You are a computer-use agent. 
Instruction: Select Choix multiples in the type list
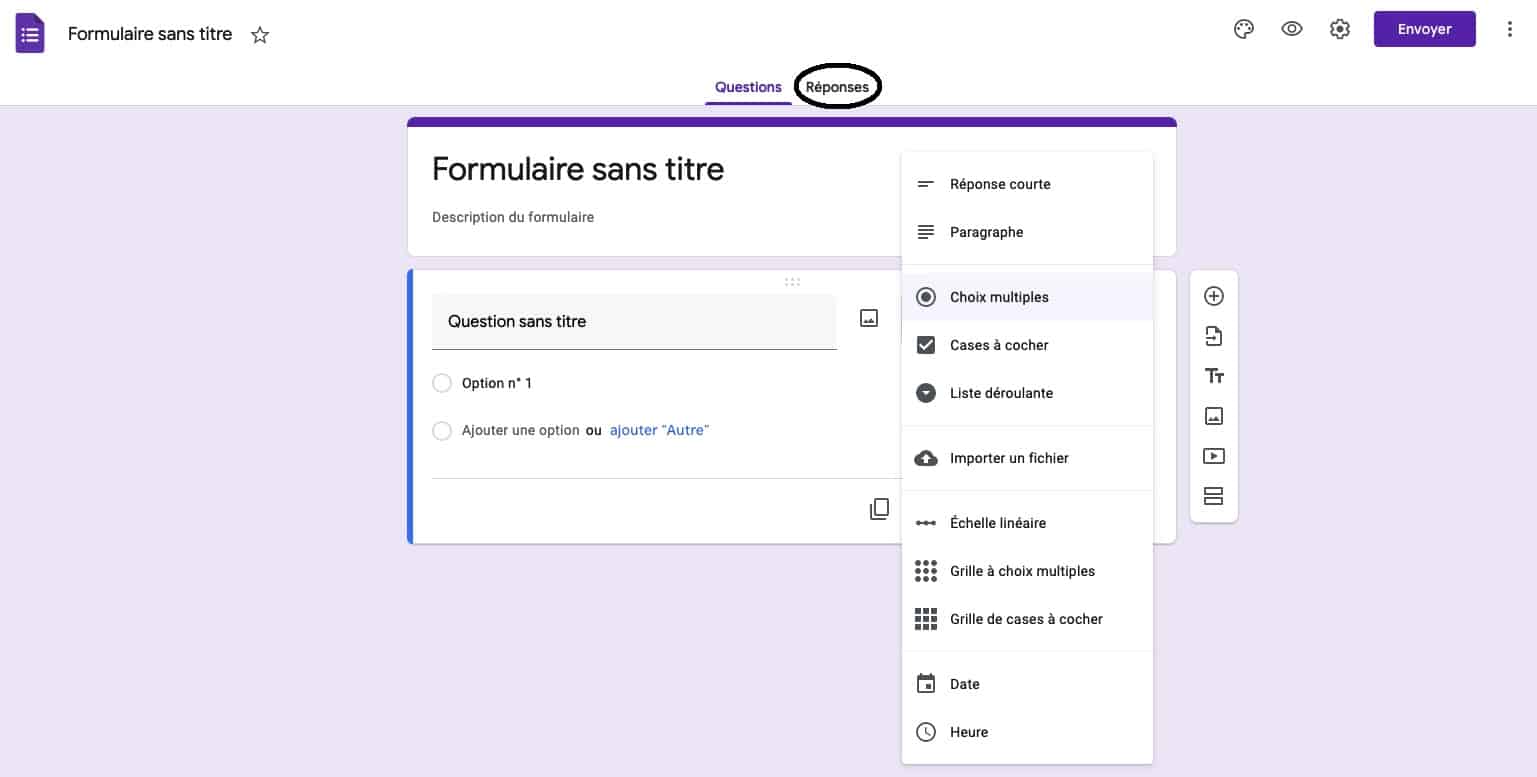coord(999,297)
